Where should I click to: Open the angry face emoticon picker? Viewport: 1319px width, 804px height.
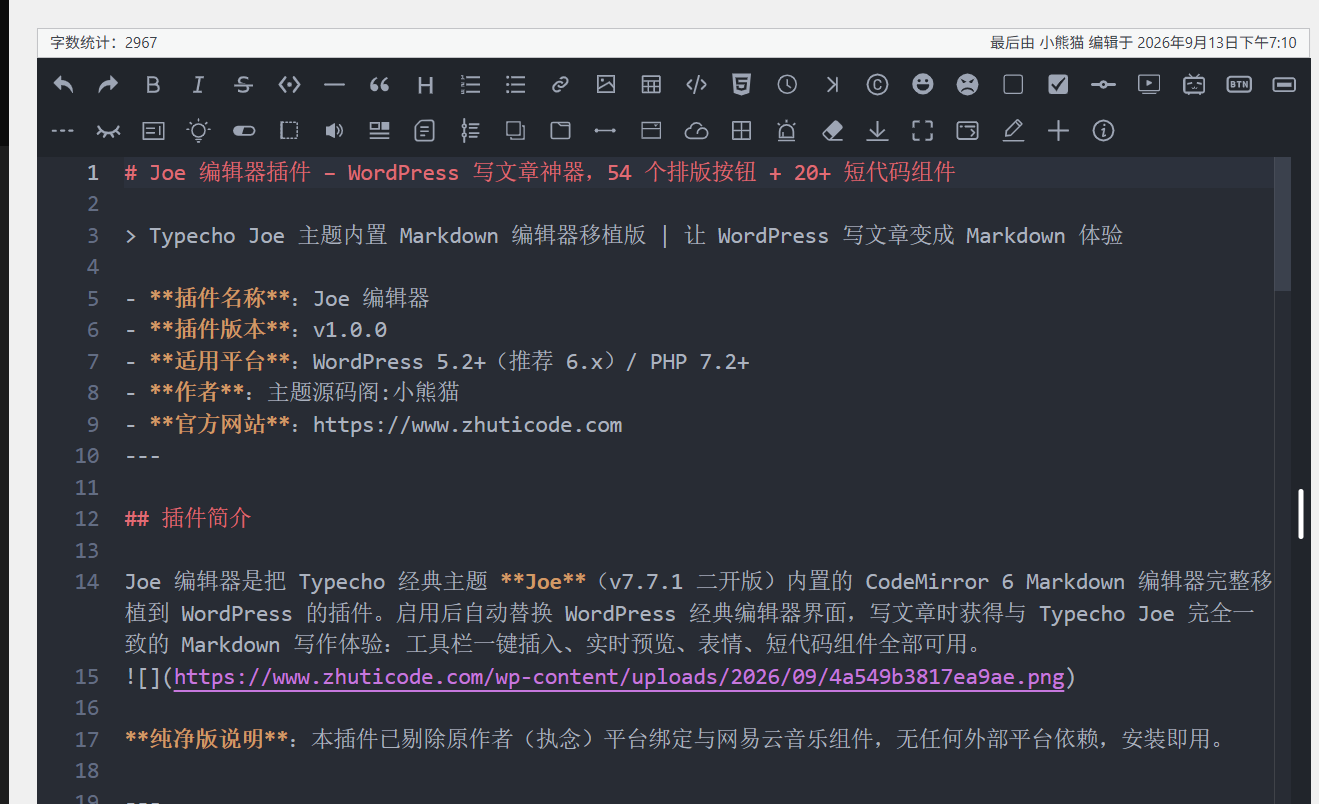pyautogui.click(x=967, y=85)
